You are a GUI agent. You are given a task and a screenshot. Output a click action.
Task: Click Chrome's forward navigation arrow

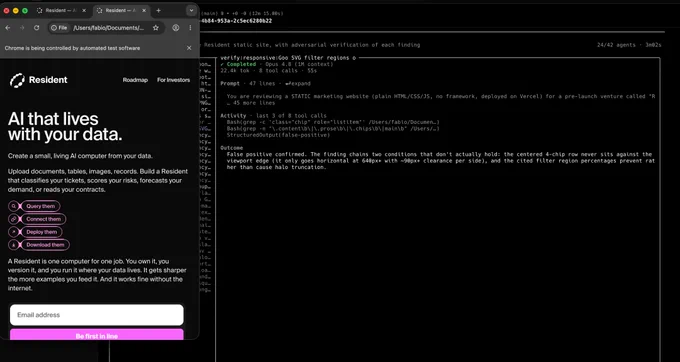click(x=22, y=28)
